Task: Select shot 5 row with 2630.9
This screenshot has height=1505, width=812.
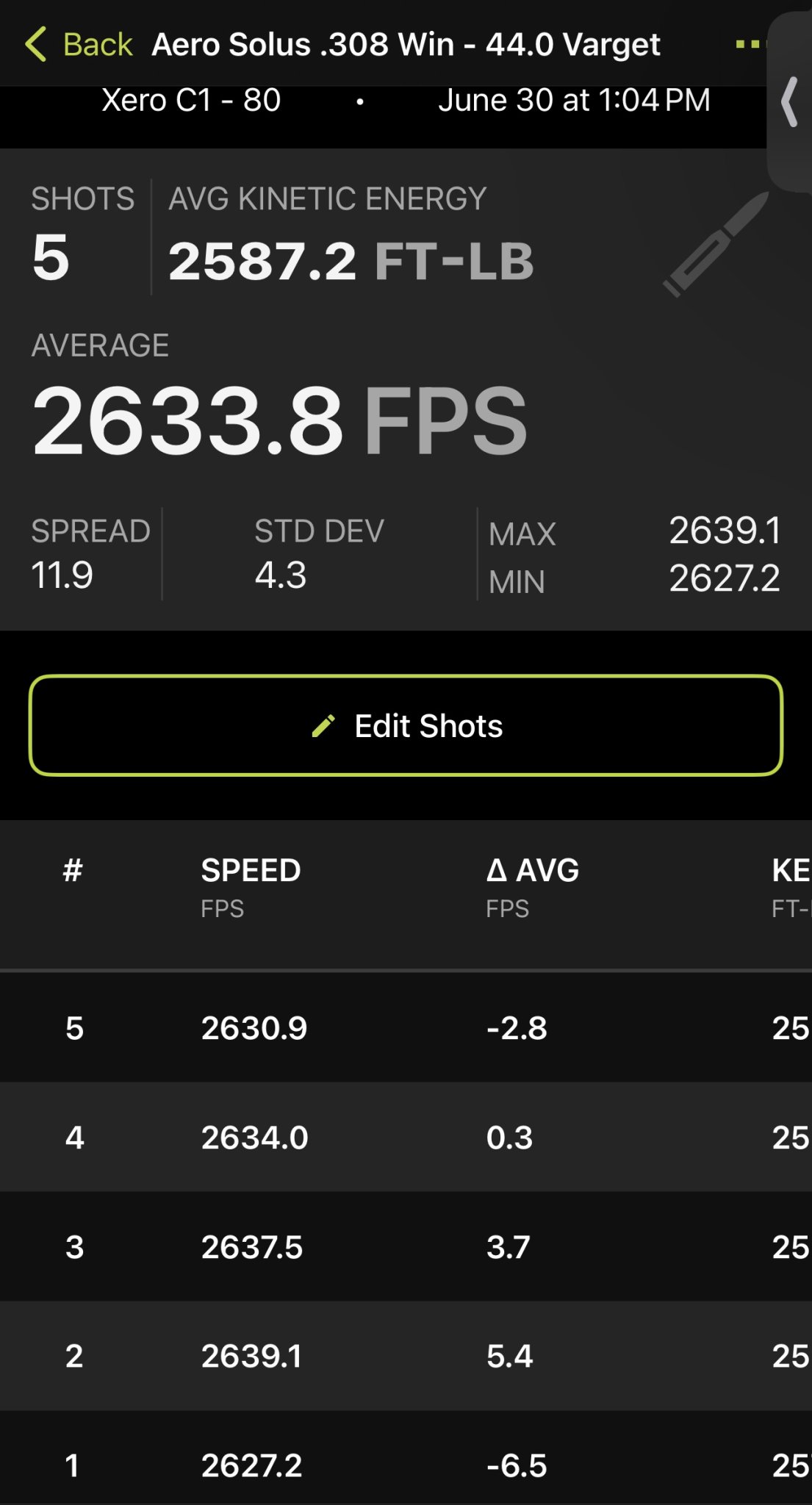Action: [406, 1027]
